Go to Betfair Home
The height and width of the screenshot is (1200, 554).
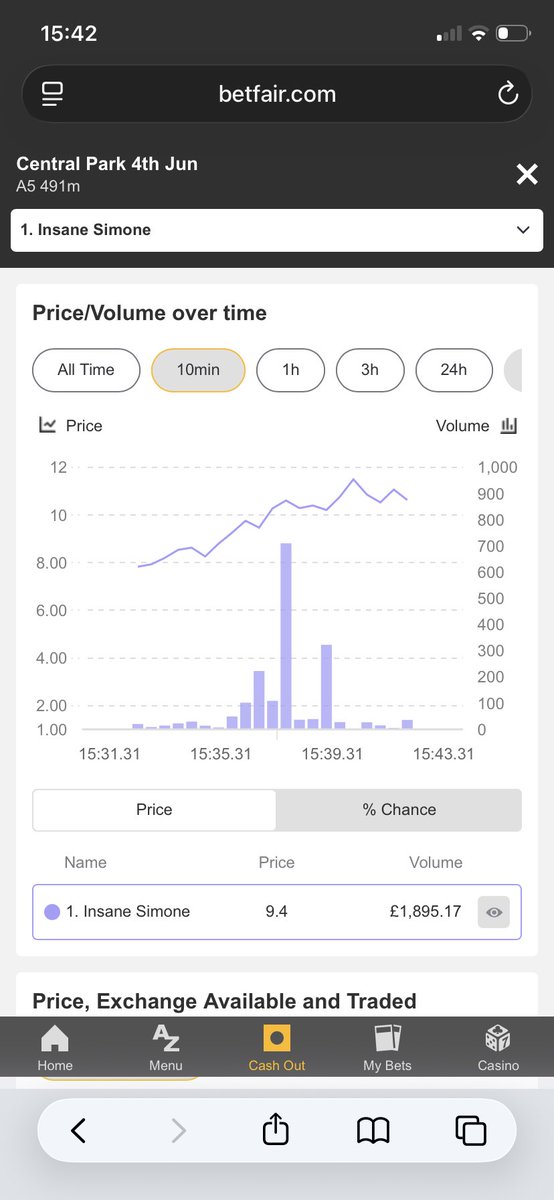[55, 1047]
